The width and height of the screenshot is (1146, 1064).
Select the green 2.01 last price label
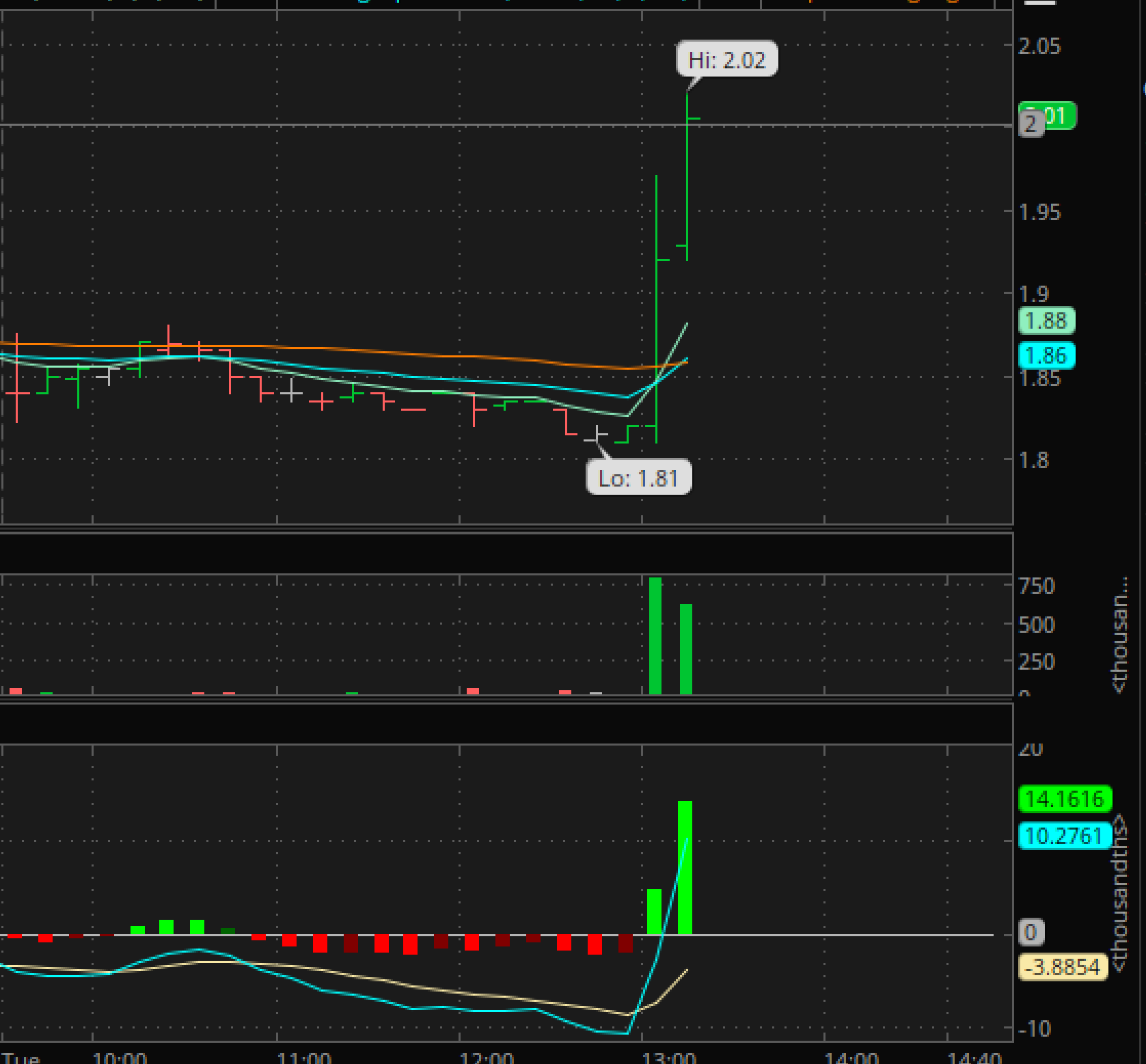click(x=1057, y=115)
